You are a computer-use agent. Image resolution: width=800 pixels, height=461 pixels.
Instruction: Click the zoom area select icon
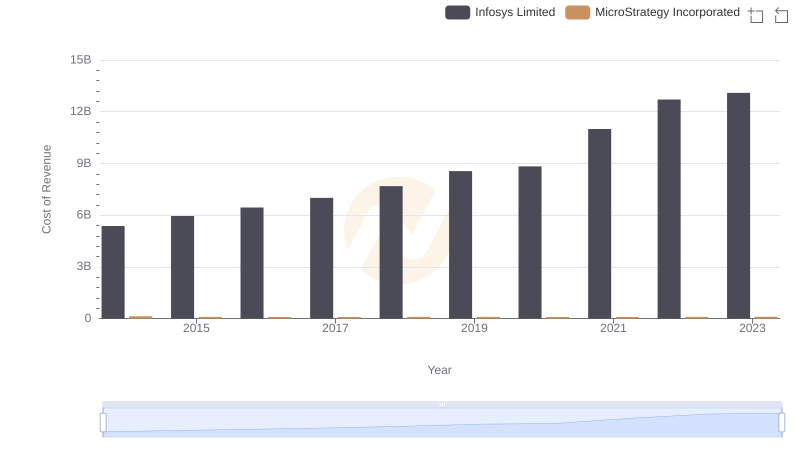(756, 15)
